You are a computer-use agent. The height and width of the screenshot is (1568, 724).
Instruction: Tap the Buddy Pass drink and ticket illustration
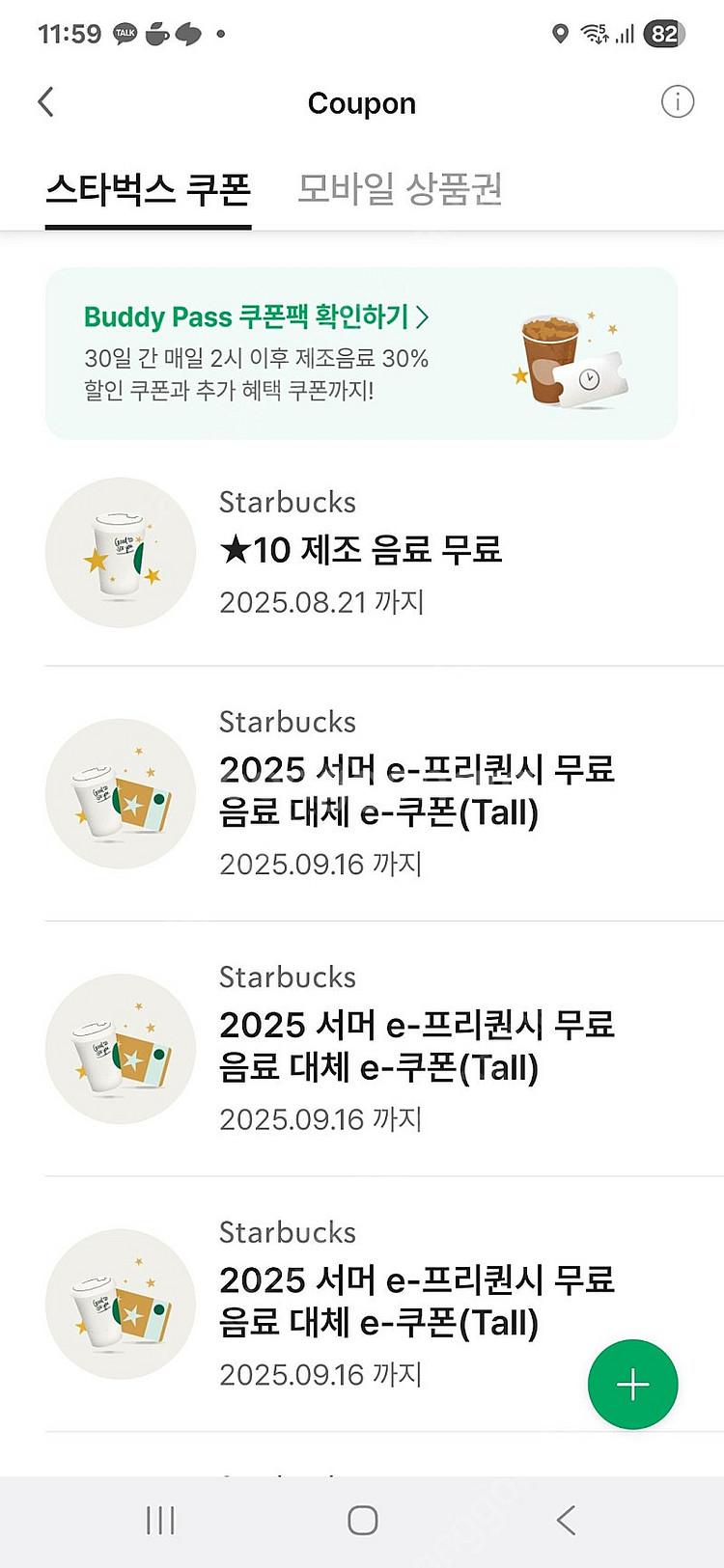click(570, 358)
